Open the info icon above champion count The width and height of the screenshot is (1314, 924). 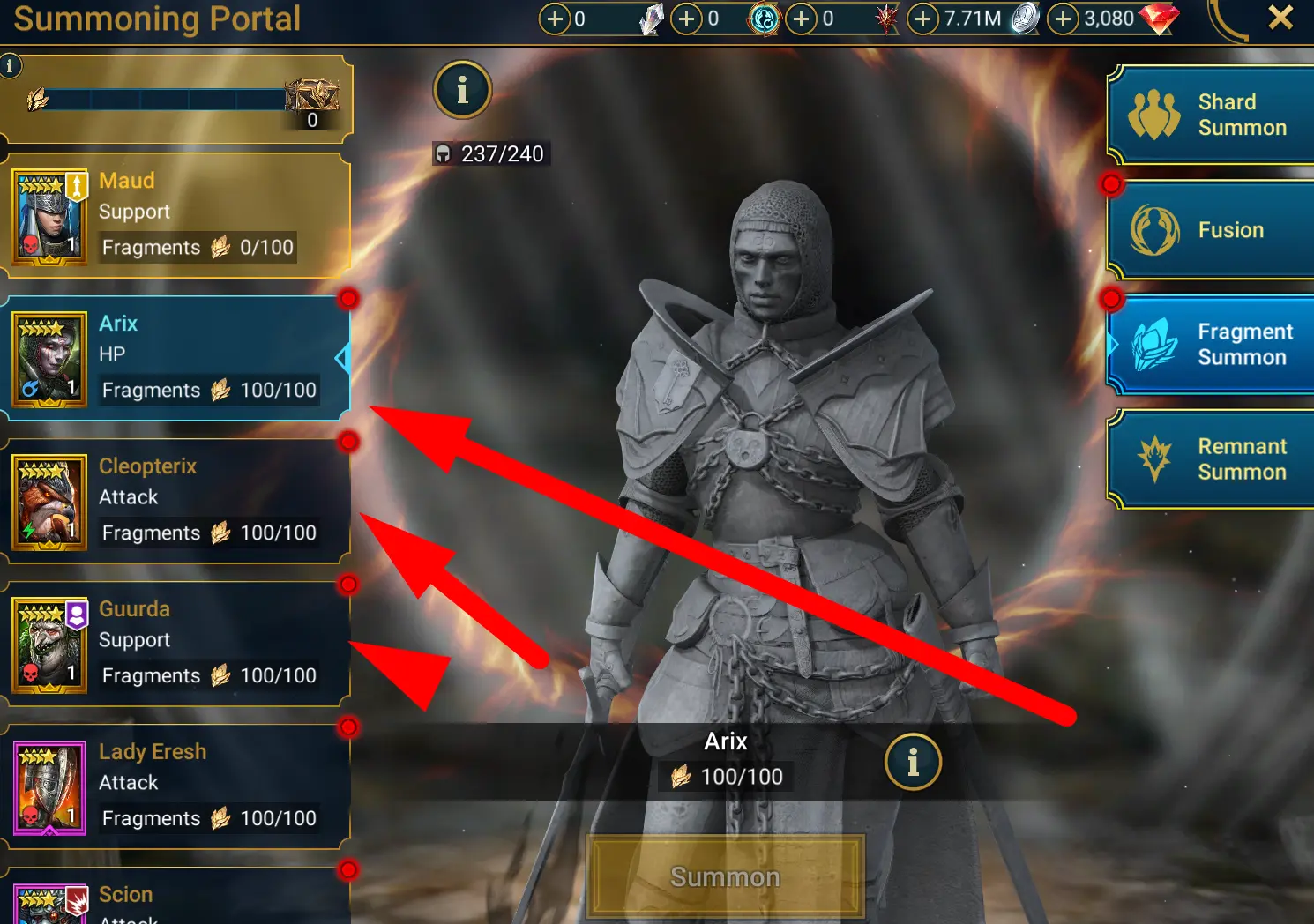pos(462,90)
